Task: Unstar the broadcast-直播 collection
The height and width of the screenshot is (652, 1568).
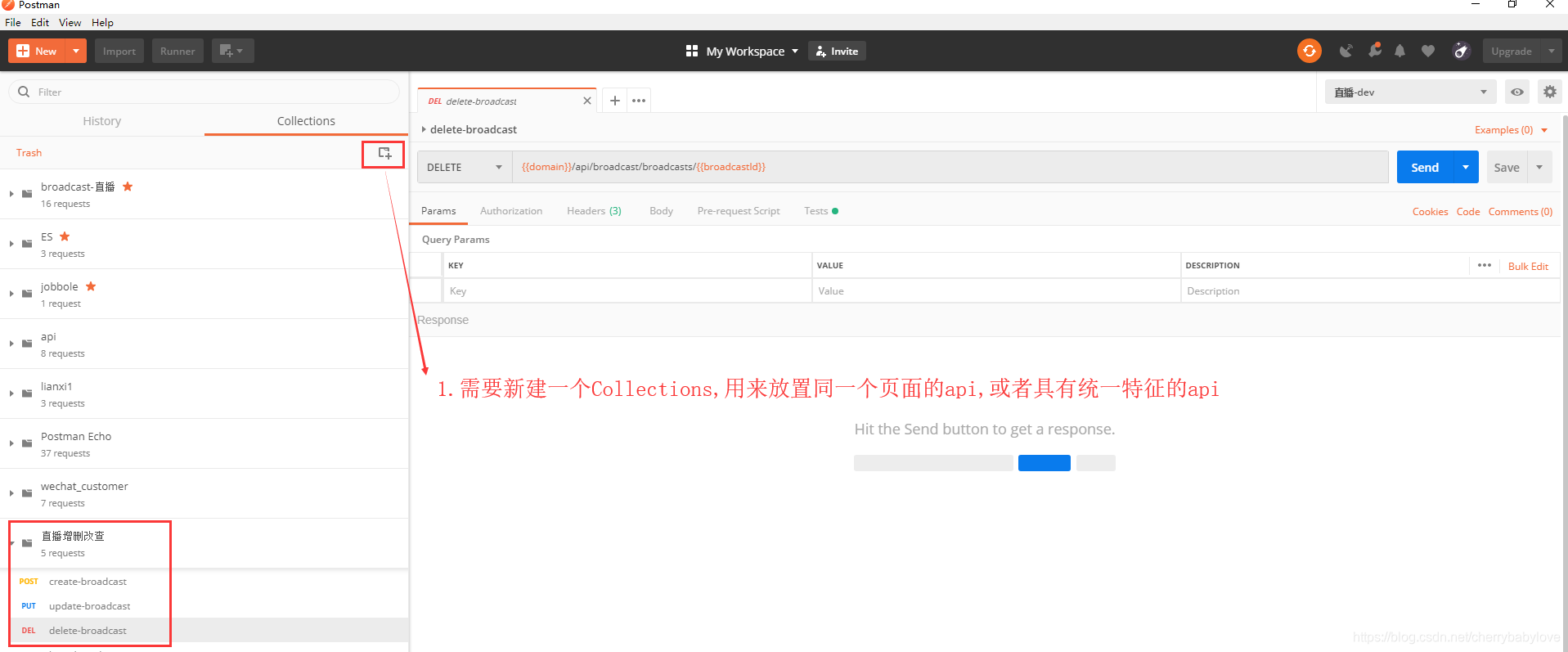Action: [128, 187]
